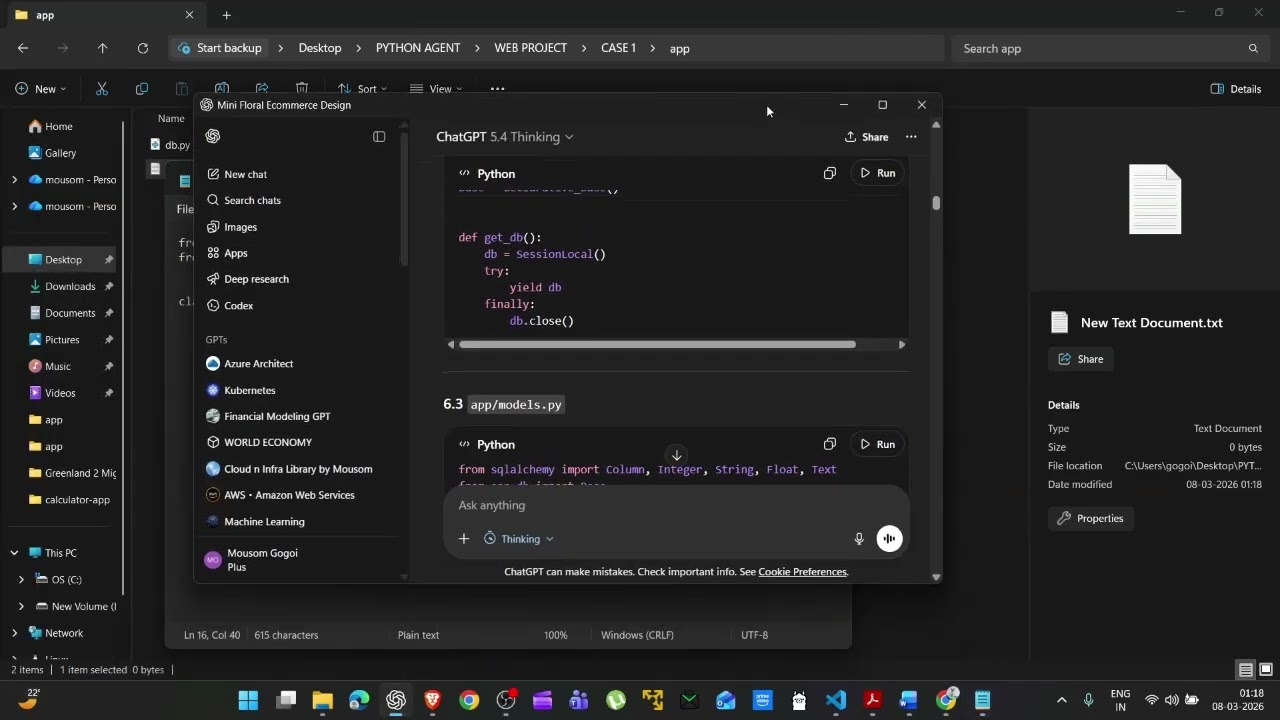The height and width of the screenshot is (720, 1280).
Task: Open New chat in ChatGPT sidebar
Action: (237, 174)
